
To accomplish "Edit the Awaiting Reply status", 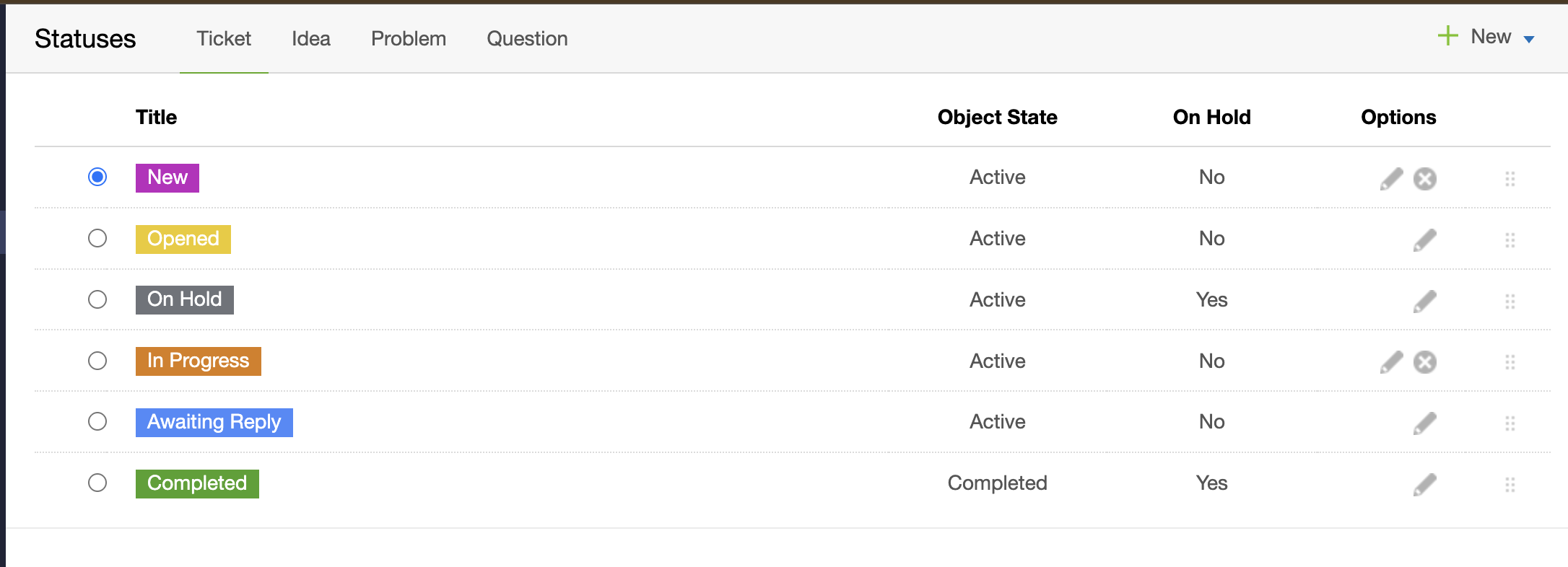I will (x=1424, y=423).
